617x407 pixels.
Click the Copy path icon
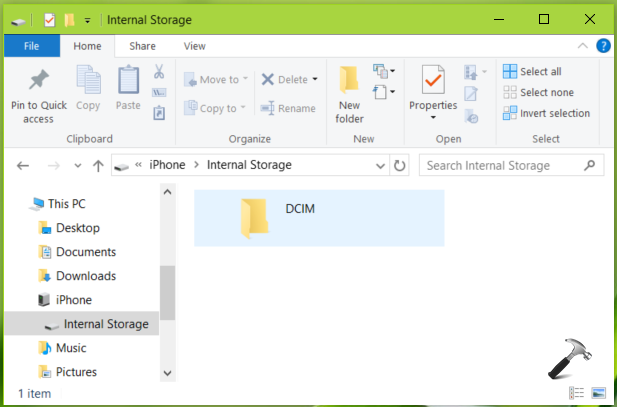[159, 93]
